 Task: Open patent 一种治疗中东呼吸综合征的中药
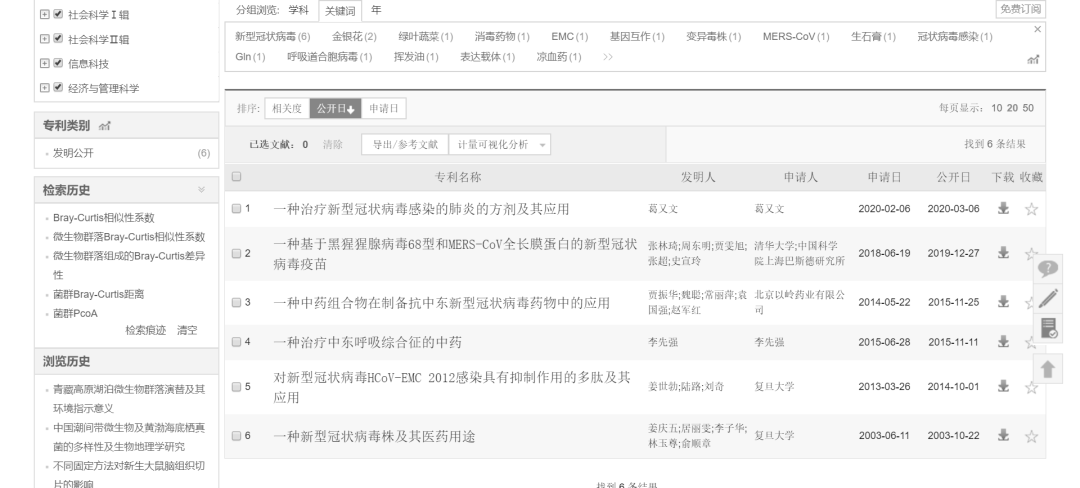367,342
